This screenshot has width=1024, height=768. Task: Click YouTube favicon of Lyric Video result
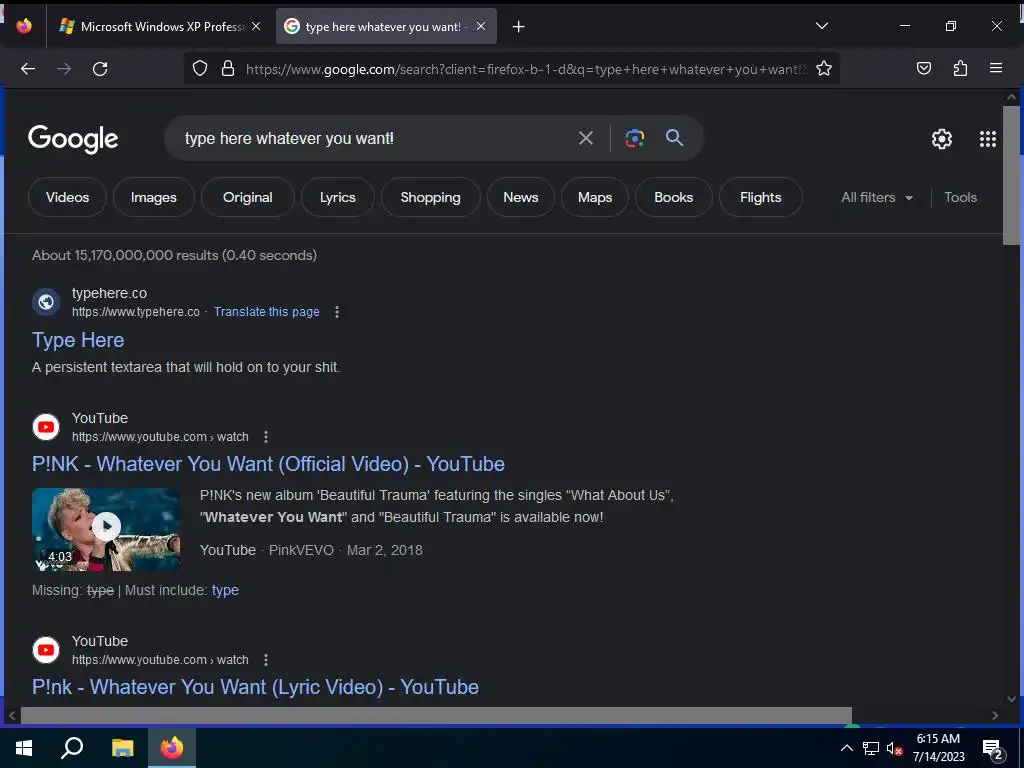(46, 650)
